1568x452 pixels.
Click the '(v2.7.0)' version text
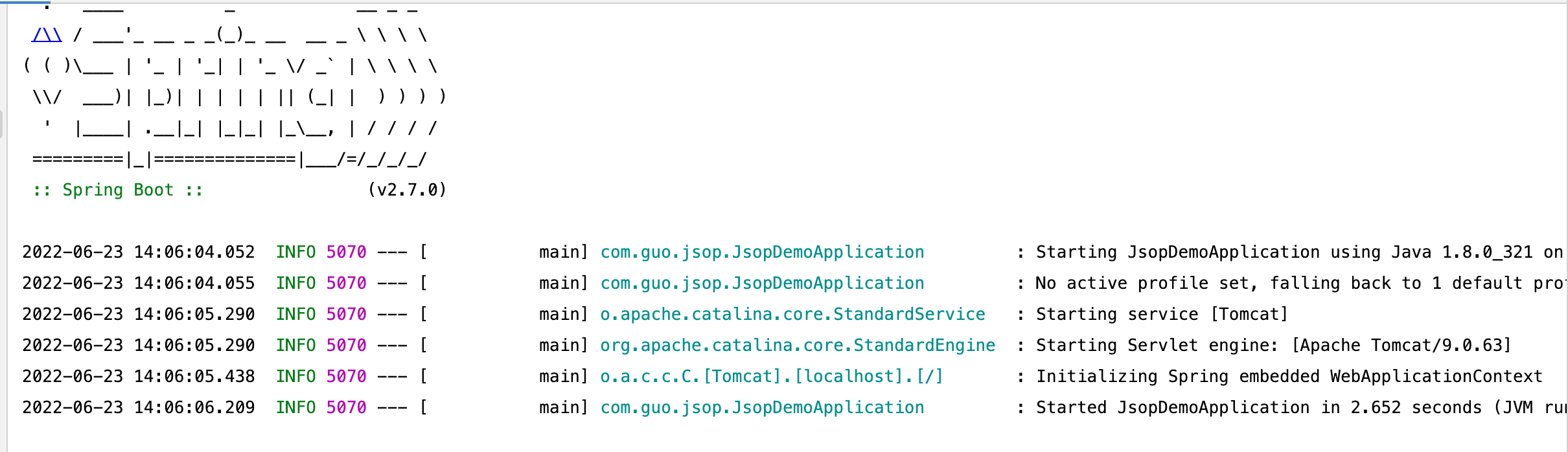point(408,190)
